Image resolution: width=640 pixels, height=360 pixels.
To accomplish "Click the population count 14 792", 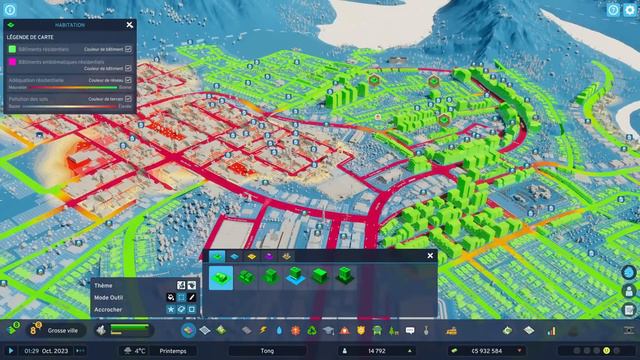I will tap(376, 351).
